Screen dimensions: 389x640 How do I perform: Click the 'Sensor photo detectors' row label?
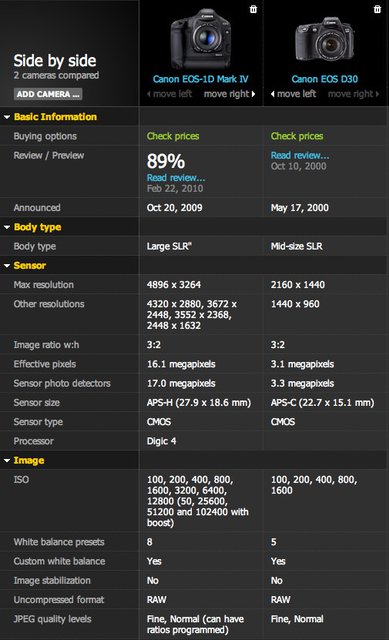[62, 383]
